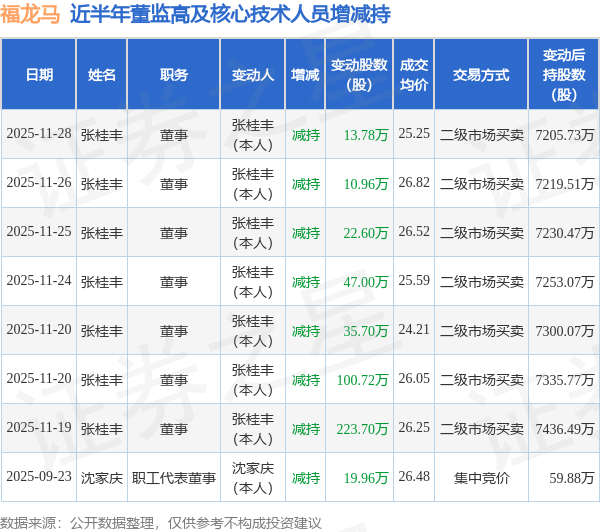Click the 日期 column header
Screen dimensions: 600x532
(39, 75)
